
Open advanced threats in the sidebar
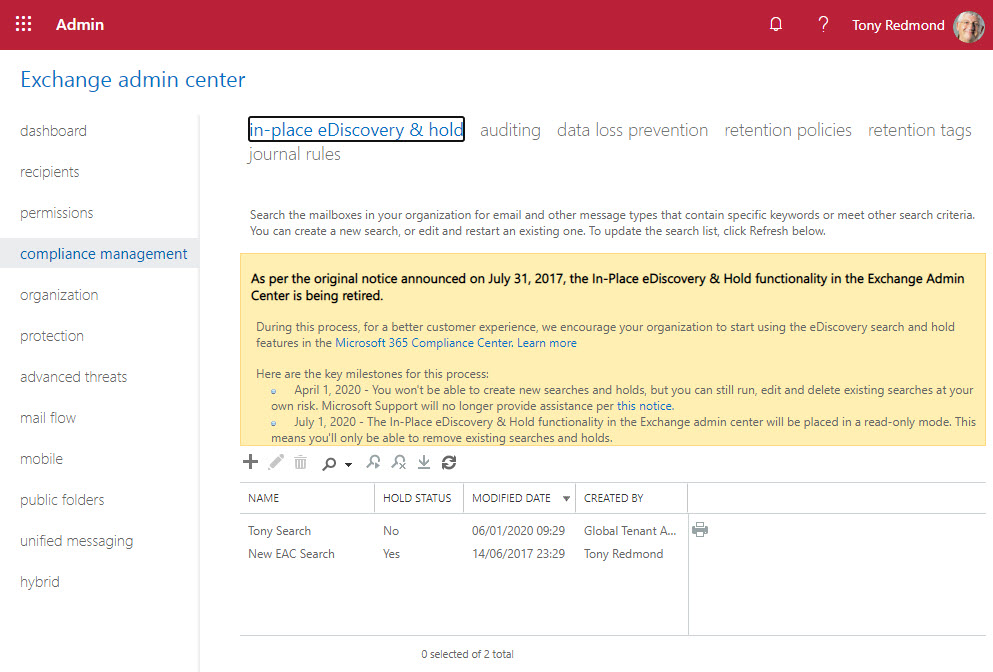(x=73, y=377)
